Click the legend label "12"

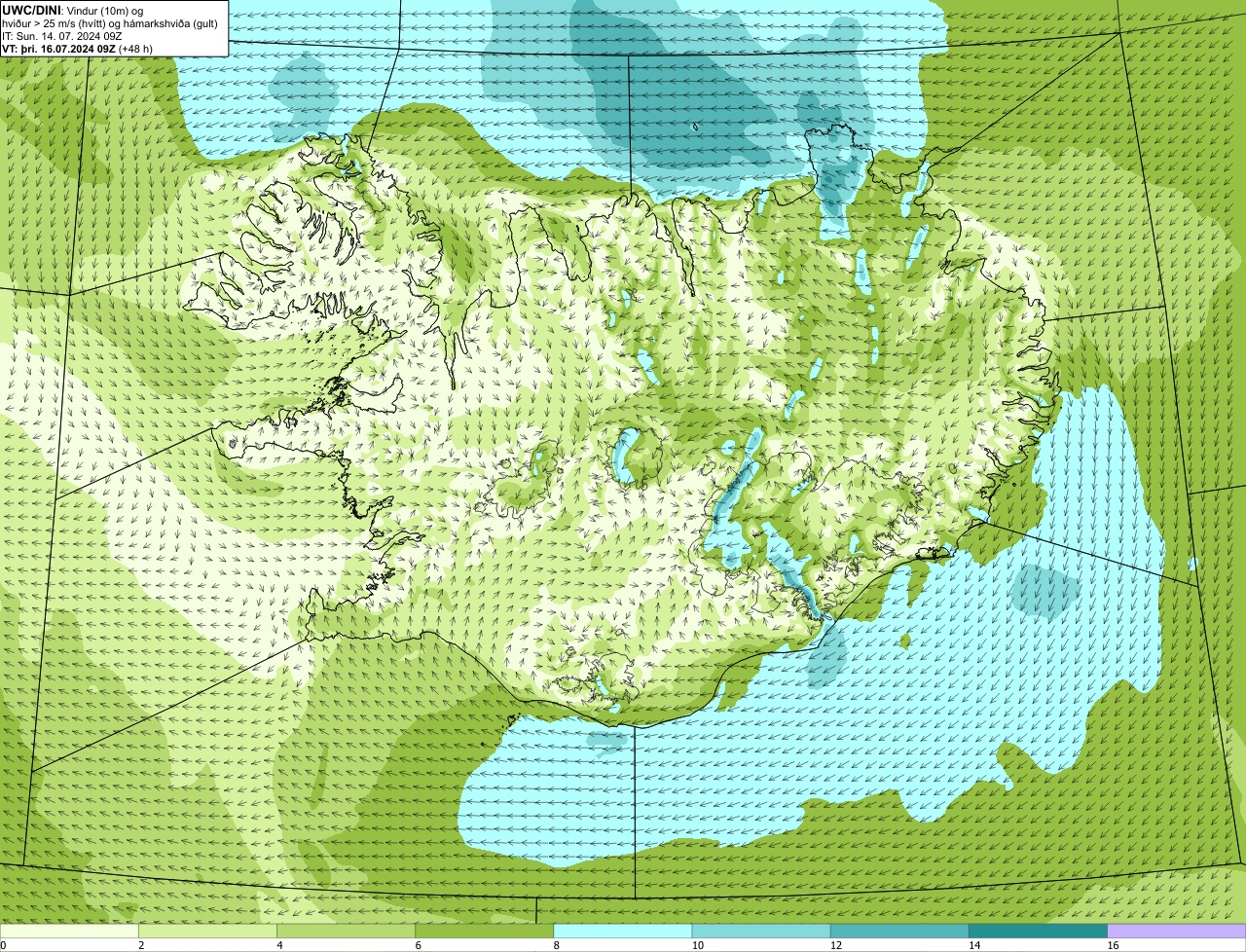coord(835,945)
